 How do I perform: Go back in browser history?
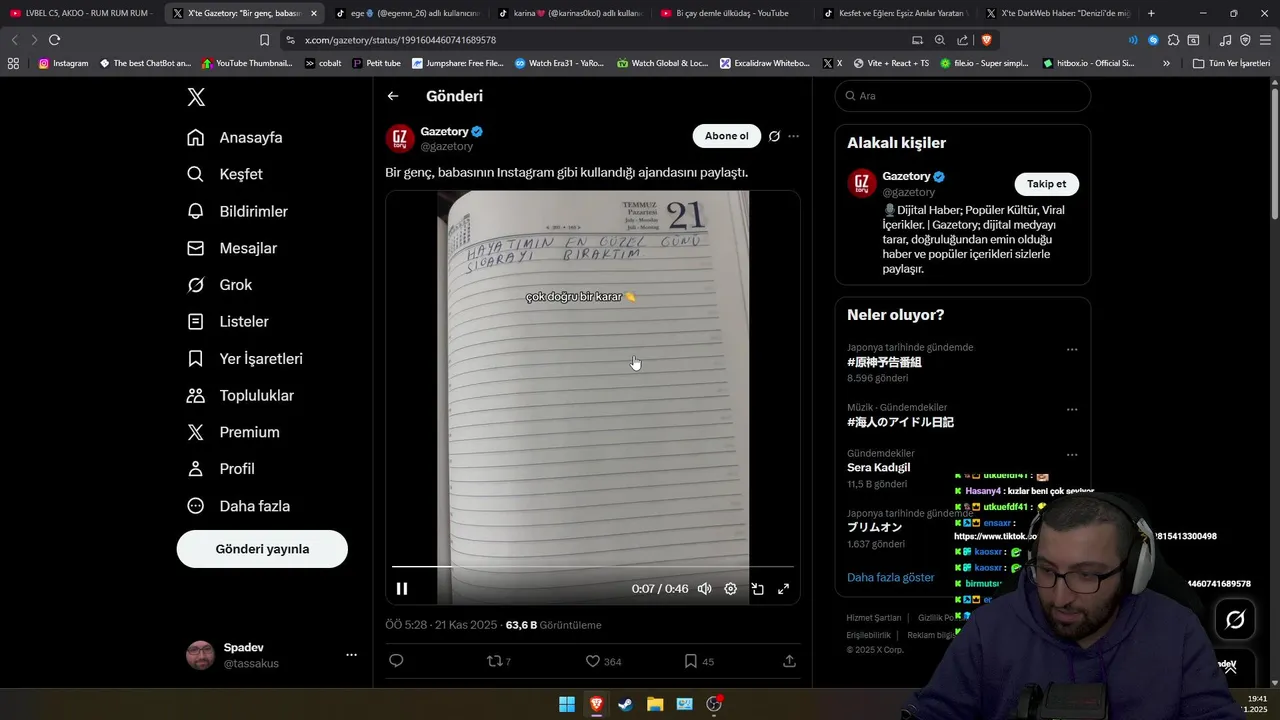pos(14,40)
